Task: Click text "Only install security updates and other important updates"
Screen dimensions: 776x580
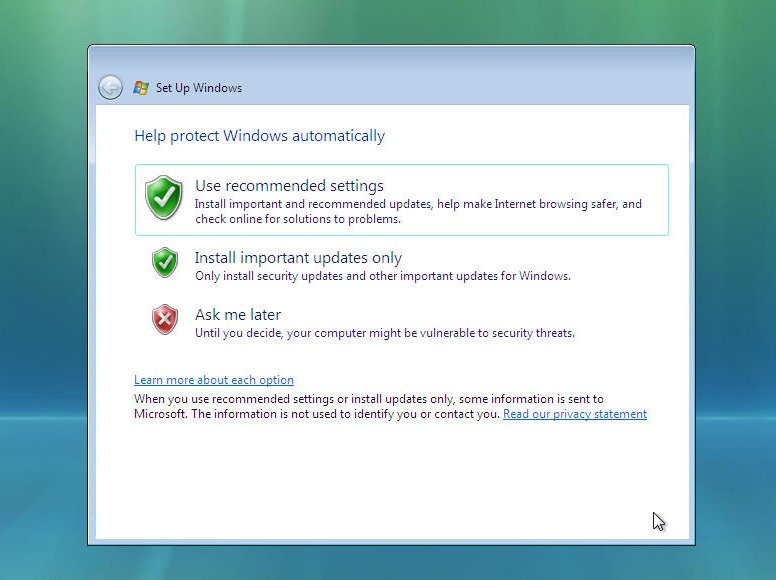Action: click(383, 276)
